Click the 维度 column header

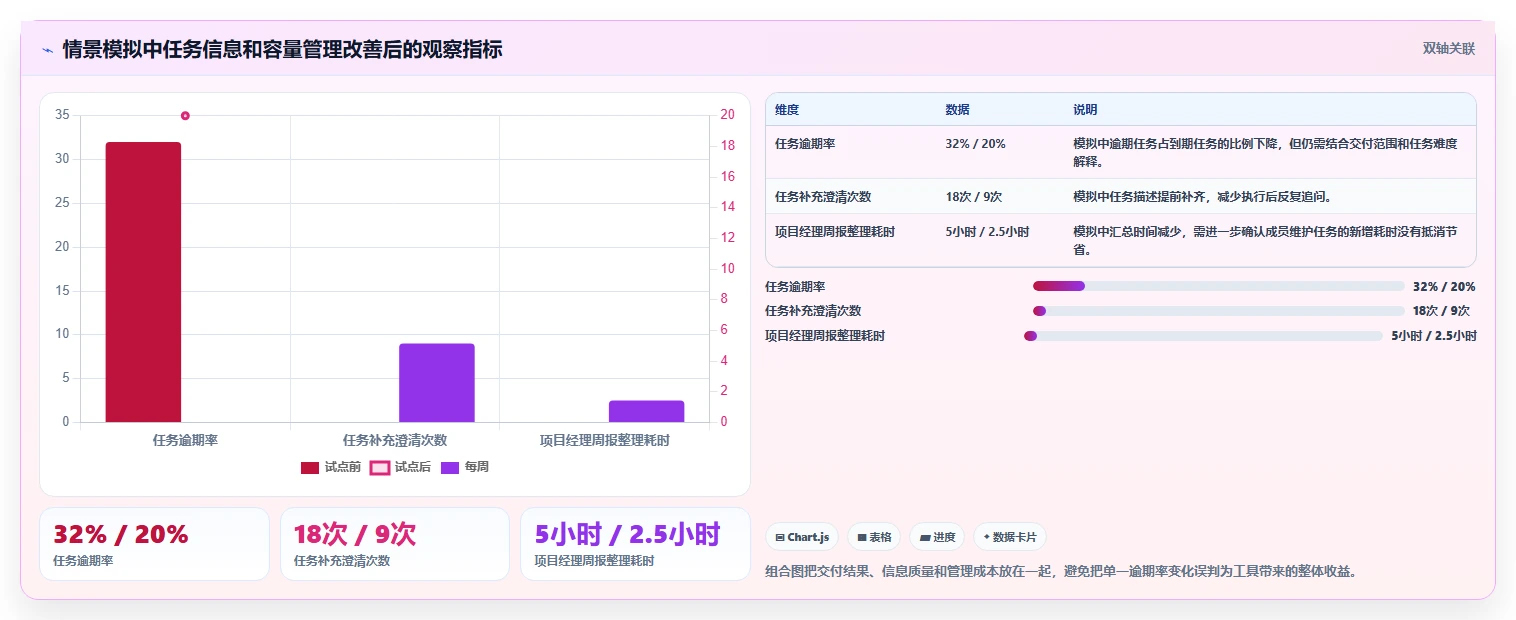(787, 110)
